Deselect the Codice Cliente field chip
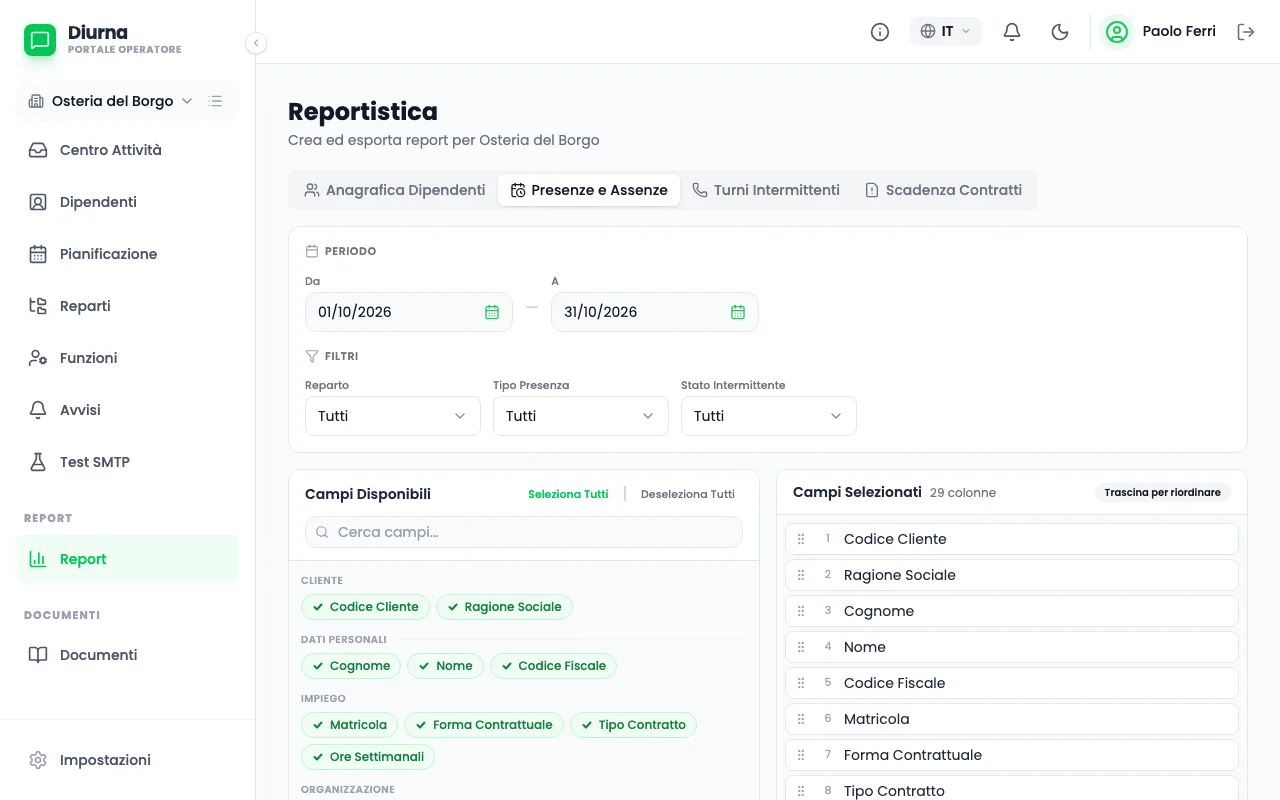This screenshot has height=800, width=1280. tap(366, 607)
